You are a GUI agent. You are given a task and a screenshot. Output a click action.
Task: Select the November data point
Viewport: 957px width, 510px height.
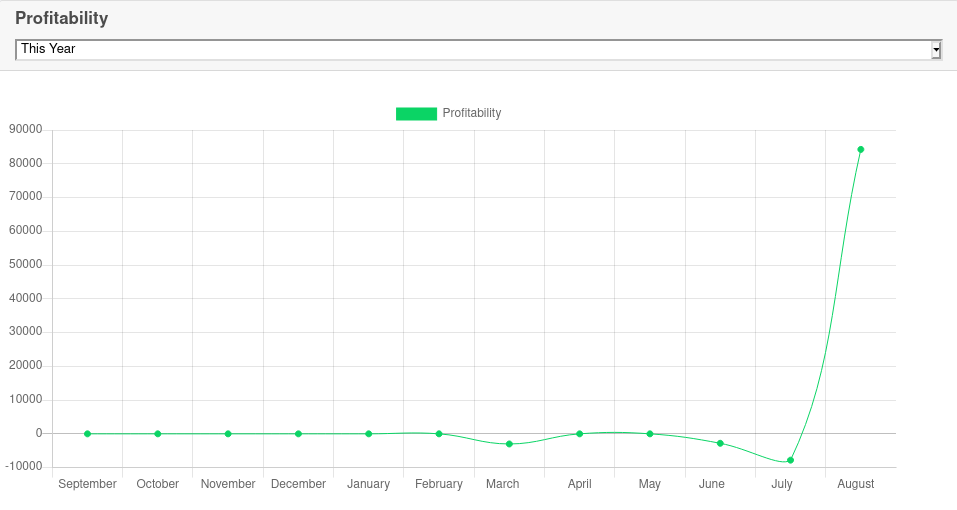[x=228, y=434]
